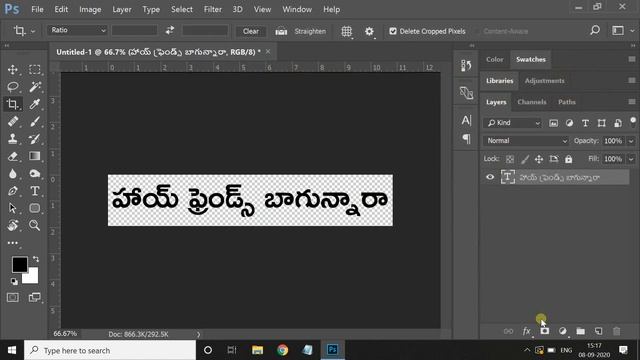Create new fill or adjustment layer
Image resolution: width=640 pixels, height=360 pixels.
[x=562, y=331]
